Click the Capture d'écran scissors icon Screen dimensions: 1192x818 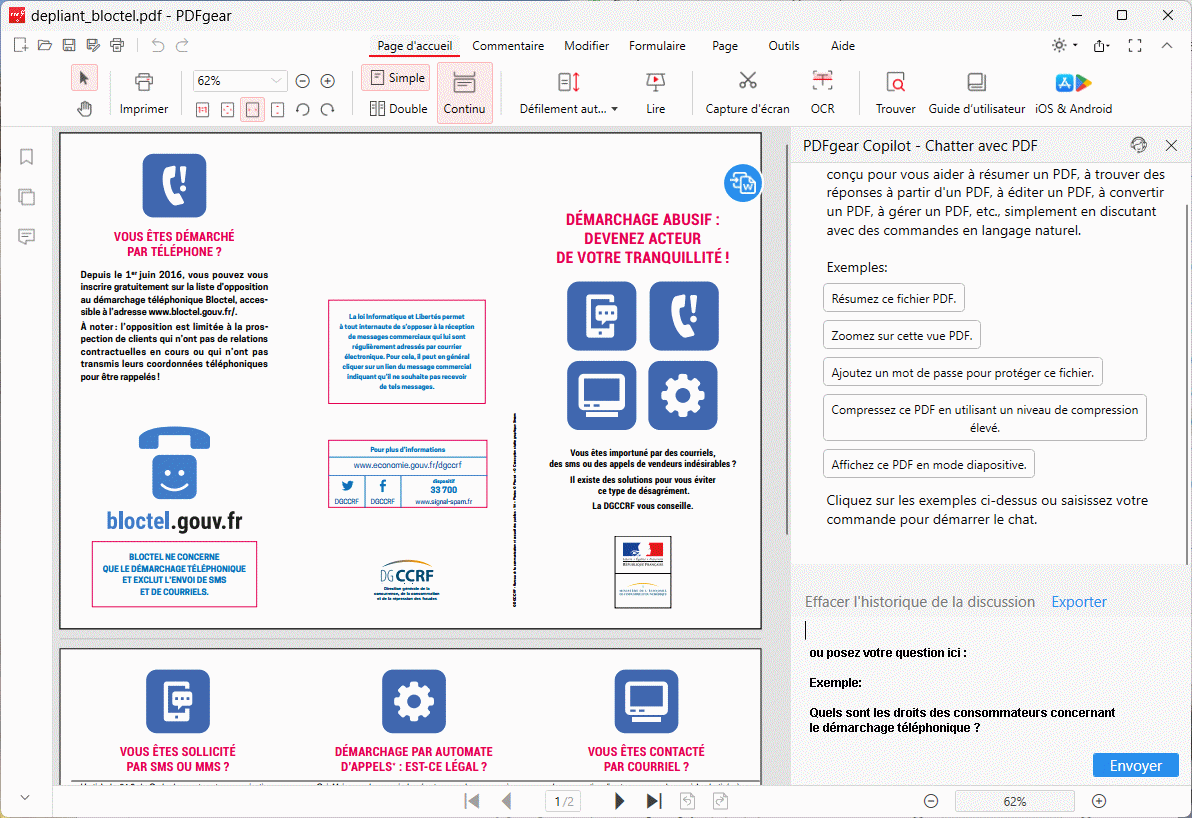tap(747, 82)
